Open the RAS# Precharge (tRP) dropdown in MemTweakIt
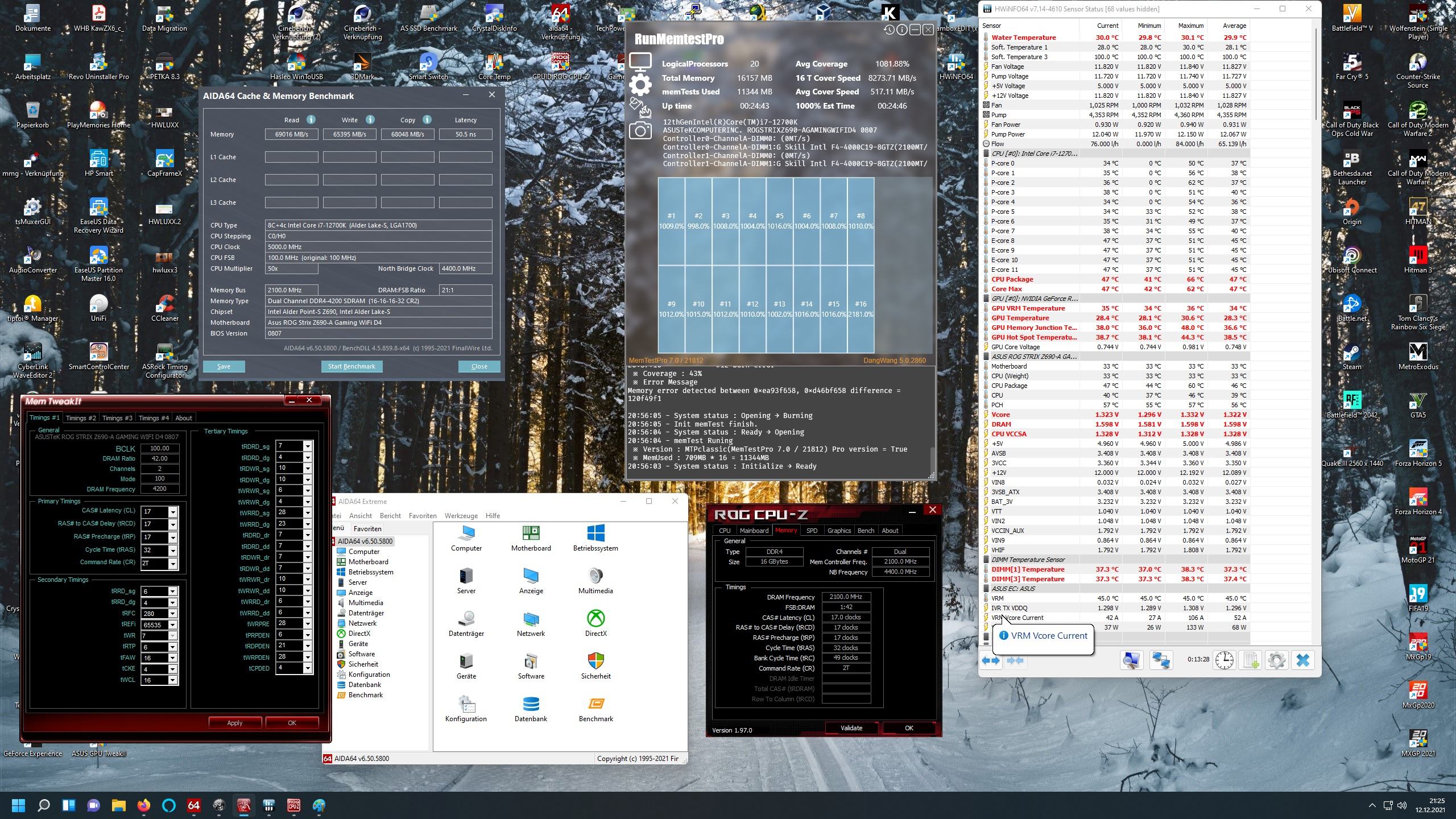 173,537
